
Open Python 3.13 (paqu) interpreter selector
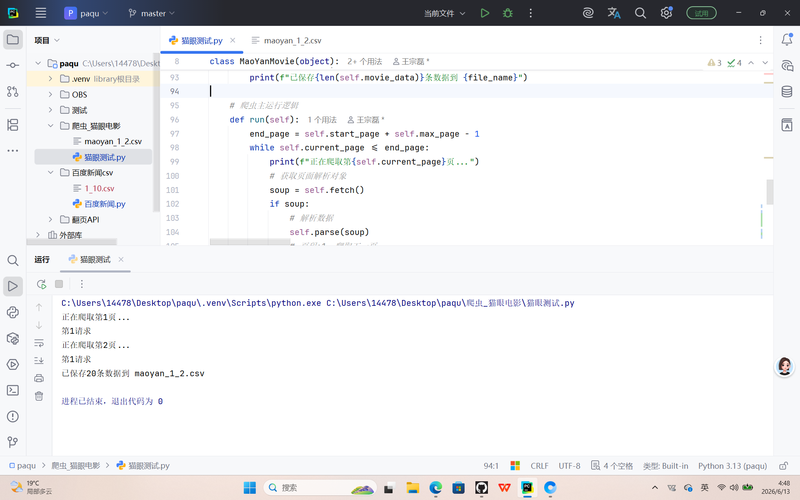pos(732,465)
